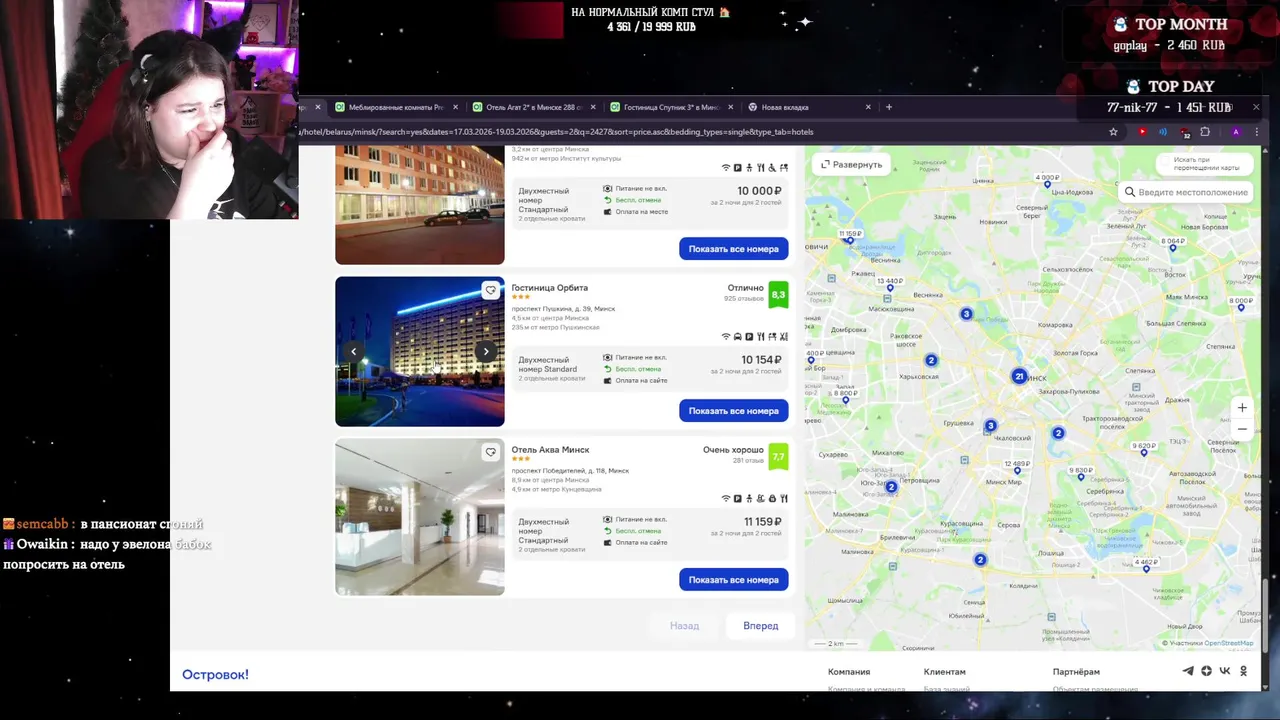Open the VK icon in footer
The width and height of the screenshot is (1280, 720).
point(1225,671)
